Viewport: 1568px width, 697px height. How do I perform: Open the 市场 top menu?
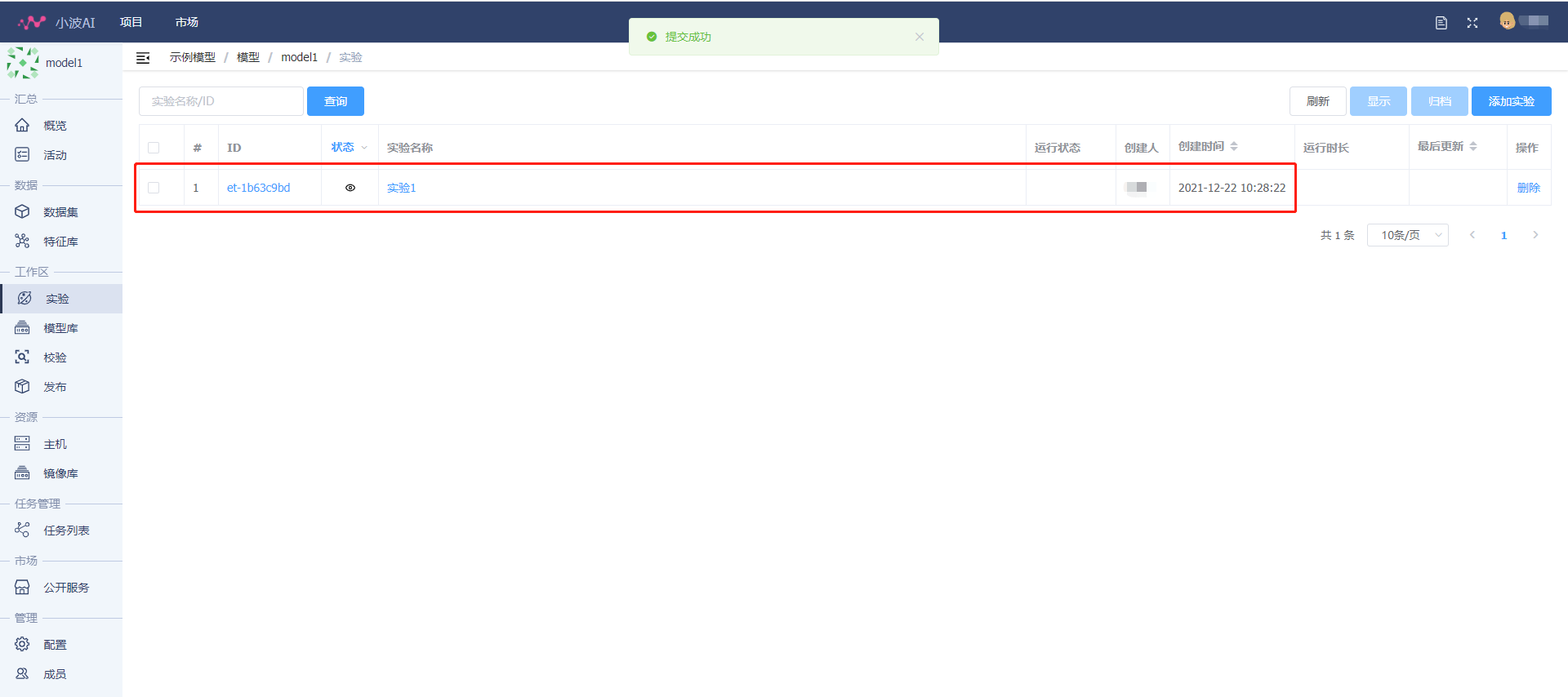(x=187, y=22)
